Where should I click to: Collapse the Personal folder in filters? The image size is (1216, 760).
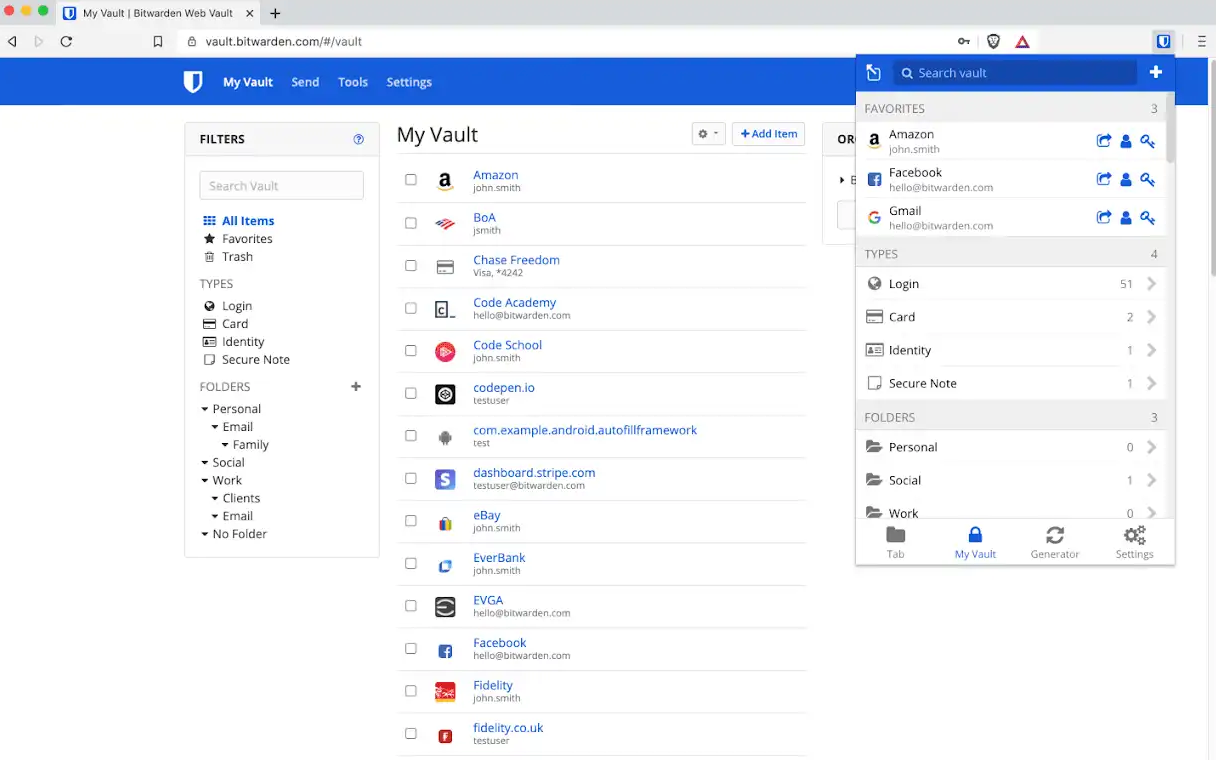tap(205, 409)
